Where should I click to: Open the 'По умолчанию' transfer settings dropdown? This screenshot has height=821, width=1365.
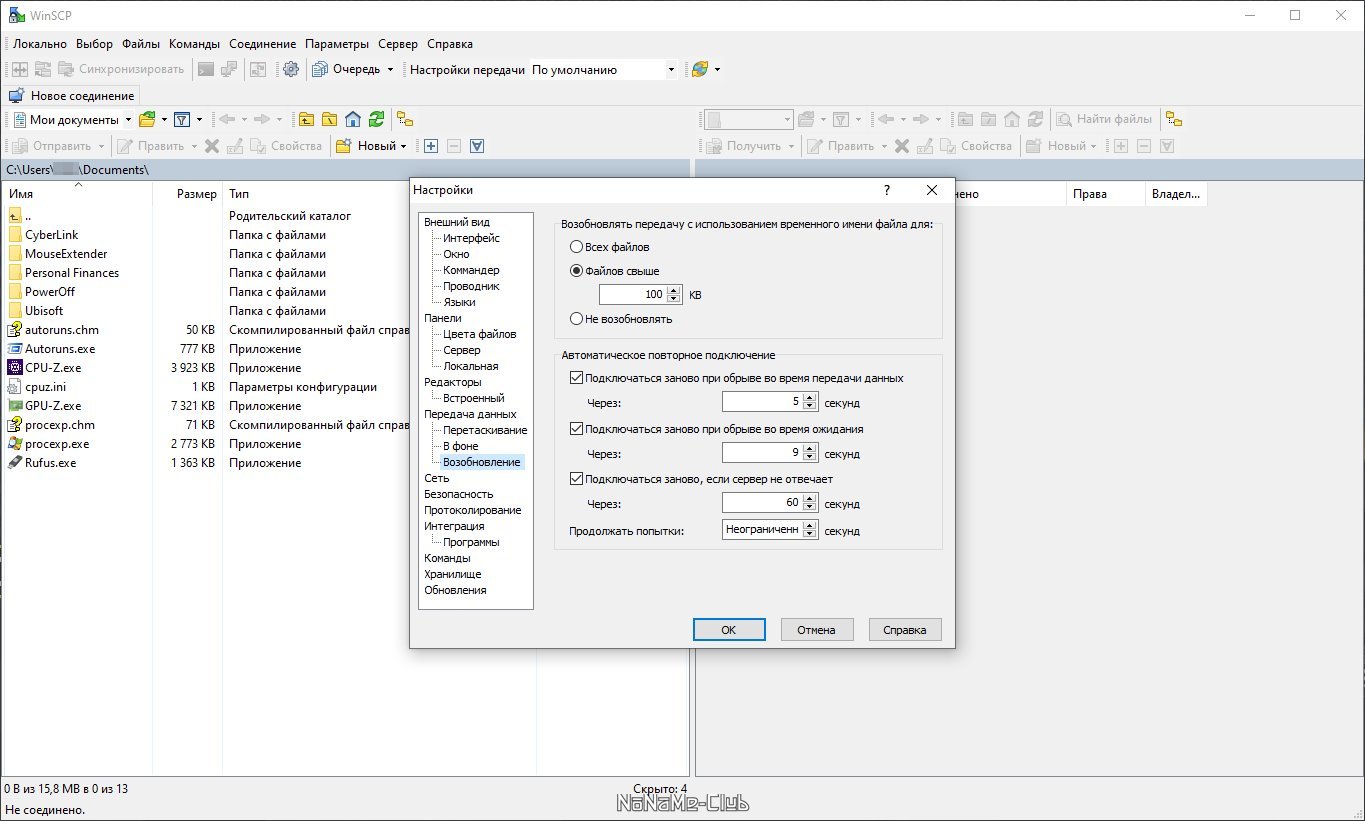671,70
